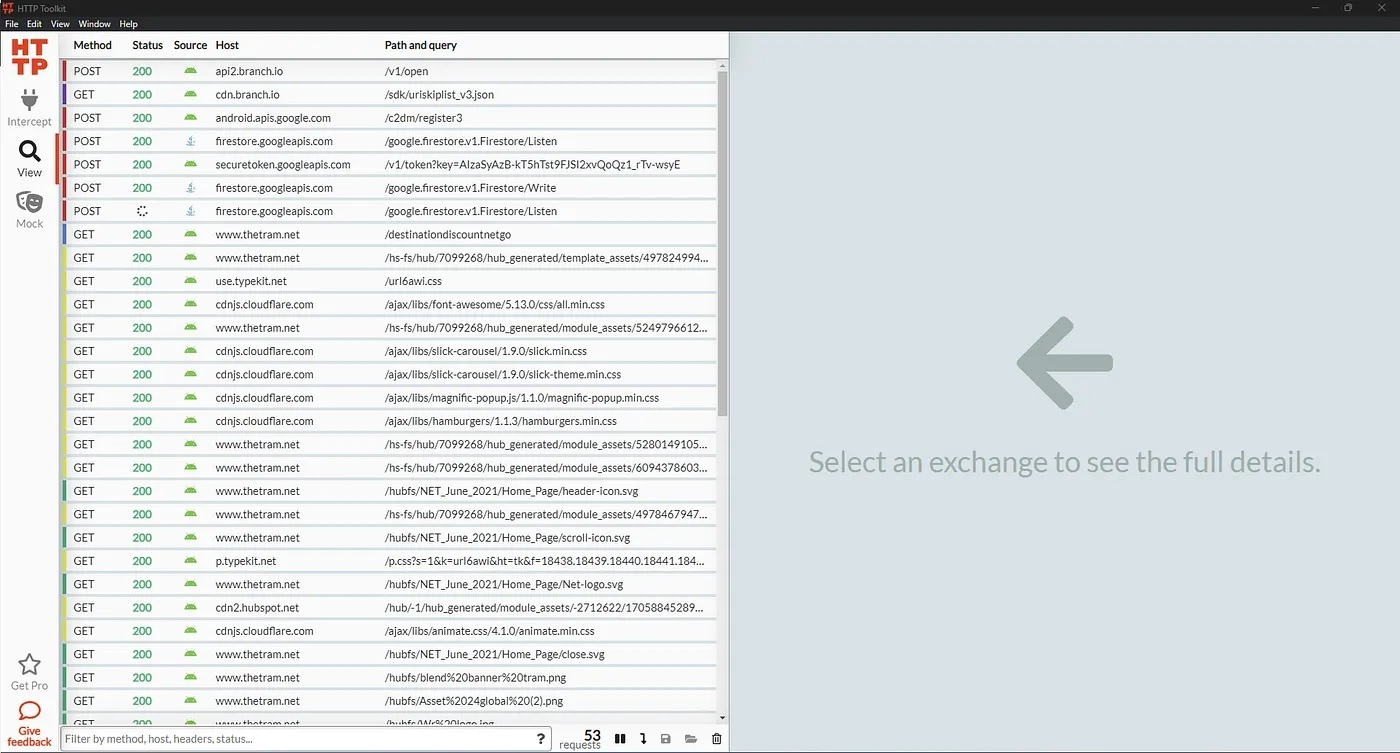Image resolution: width=1400 pixels, height=753 pixels.
Task: Open the Help menu
Action: (128, 23)
